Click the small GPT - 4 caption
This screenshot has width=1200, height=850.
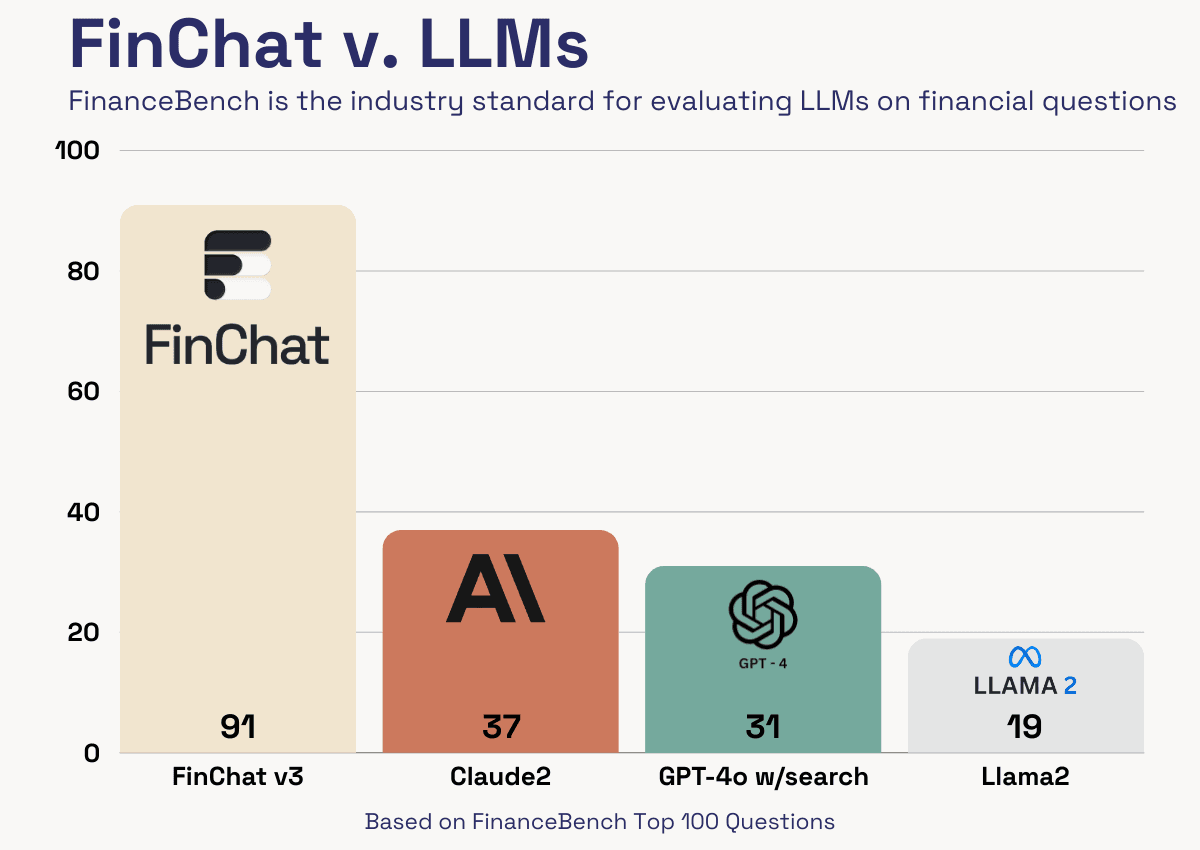click(763, 663)
